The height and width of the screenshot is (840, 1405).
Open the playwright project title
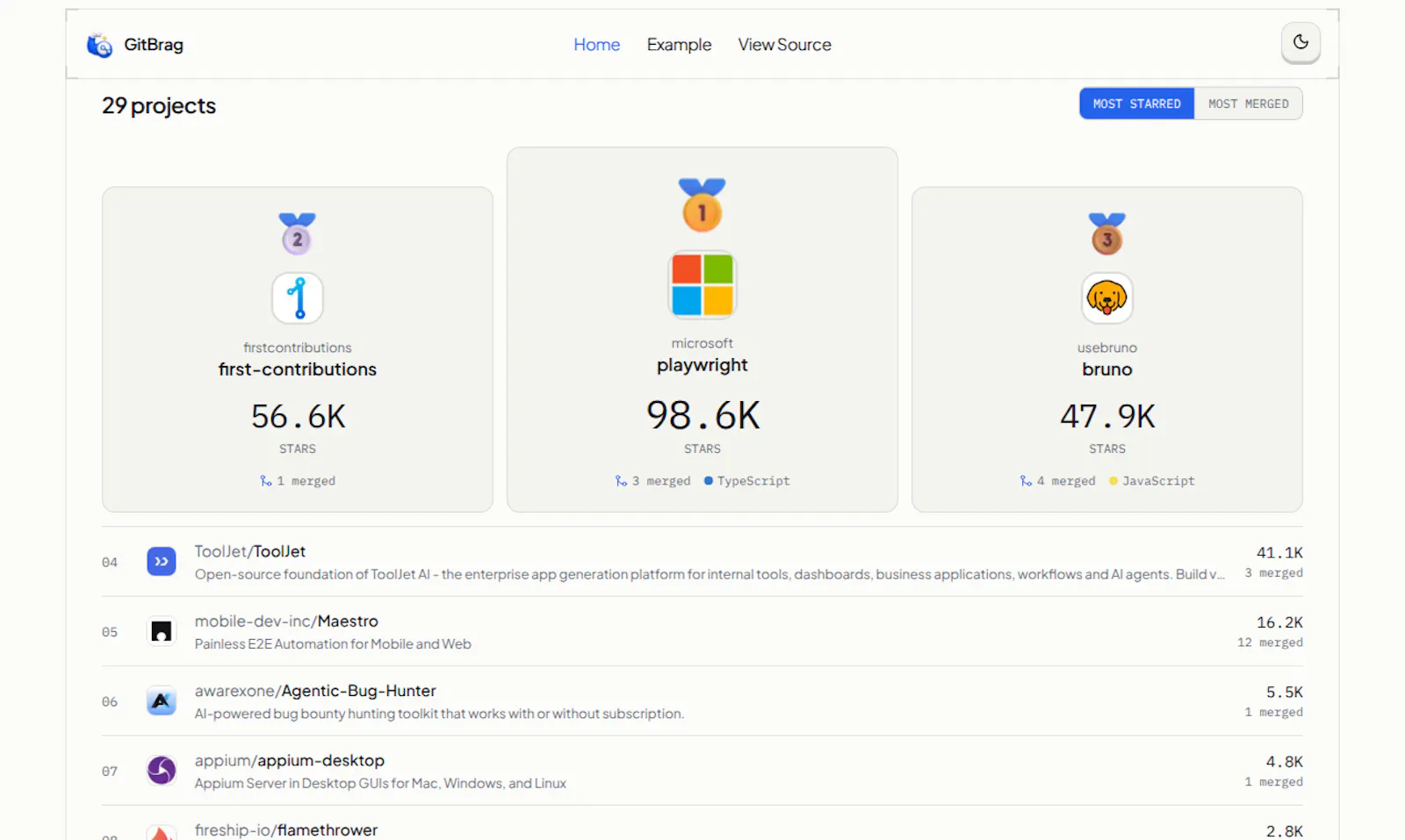click(702, 365)
